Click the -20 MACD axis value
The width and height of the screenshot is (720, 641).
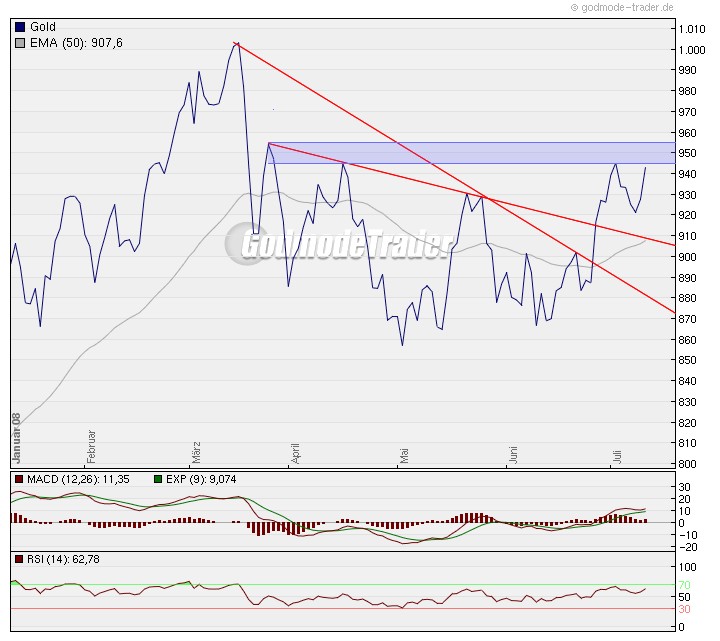[x=688, y=547]
